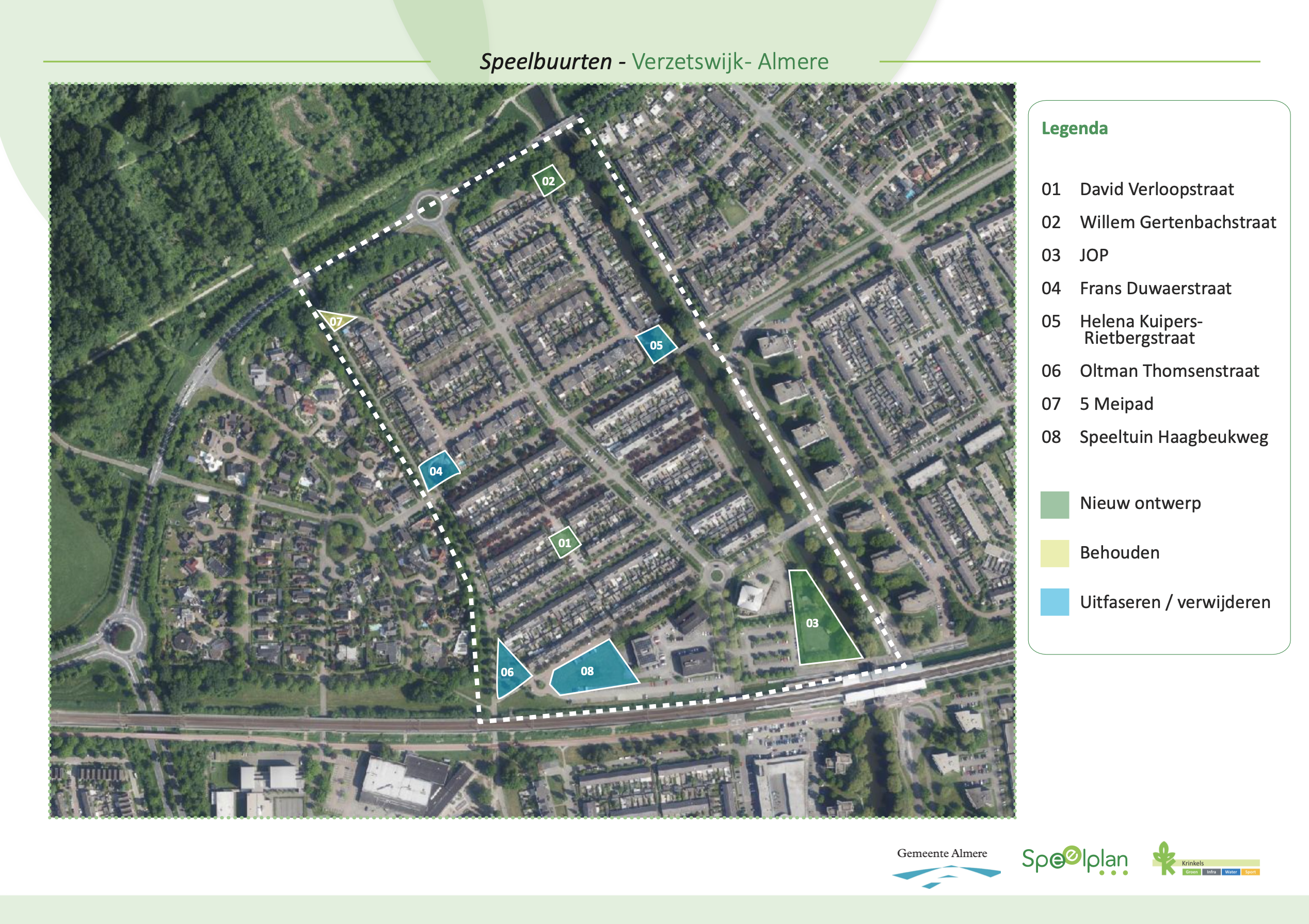The width and height of the screenshot is (1309, 924).
Task: Click the Speelbuurten title text
Action: (546, 61)
